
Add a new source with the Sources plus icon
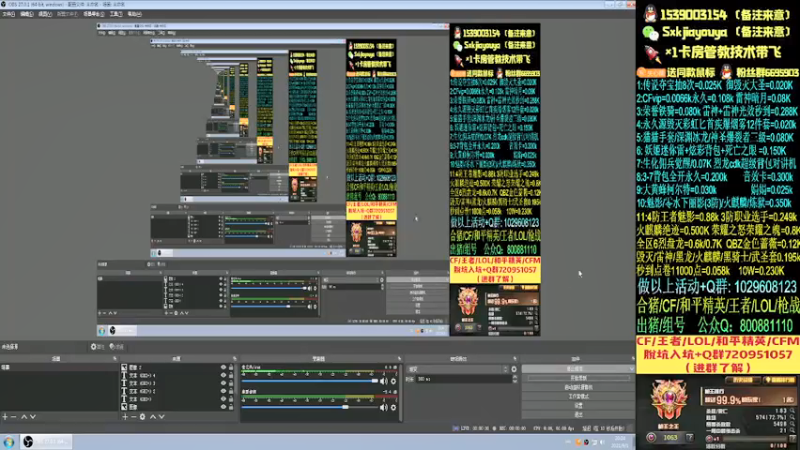coord(125,417)
